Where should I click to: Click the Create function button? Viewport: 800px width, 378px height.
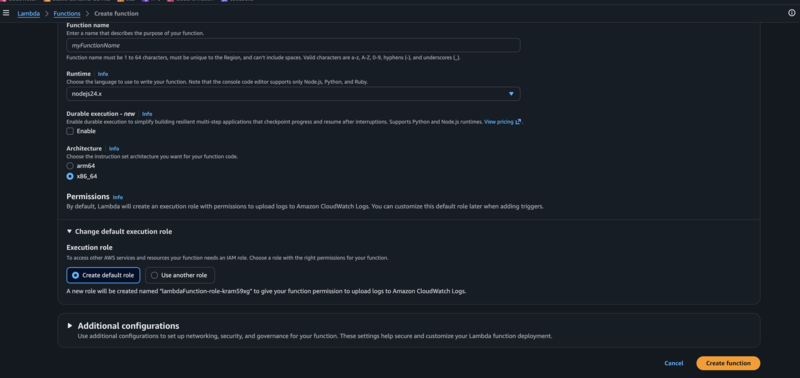728,363
